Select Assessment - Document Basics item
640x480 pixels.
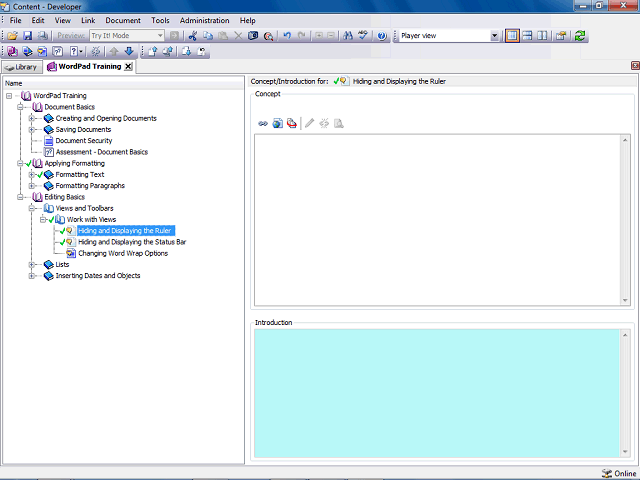pyautogui.click(x=102, y=152)
